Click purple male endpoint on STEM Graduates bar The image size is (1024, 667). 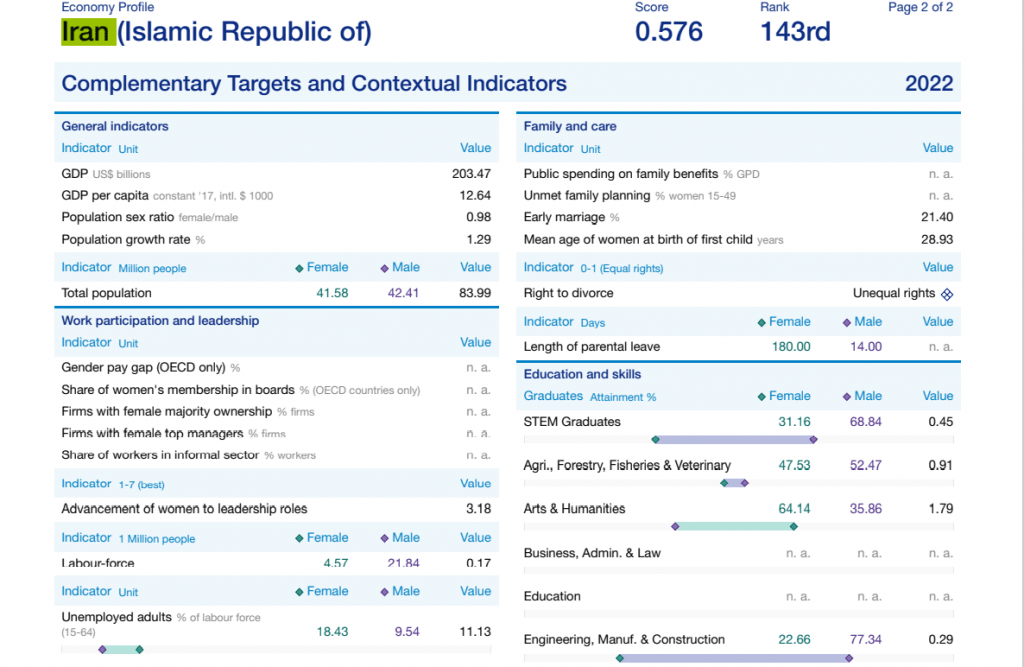point(813,439)
